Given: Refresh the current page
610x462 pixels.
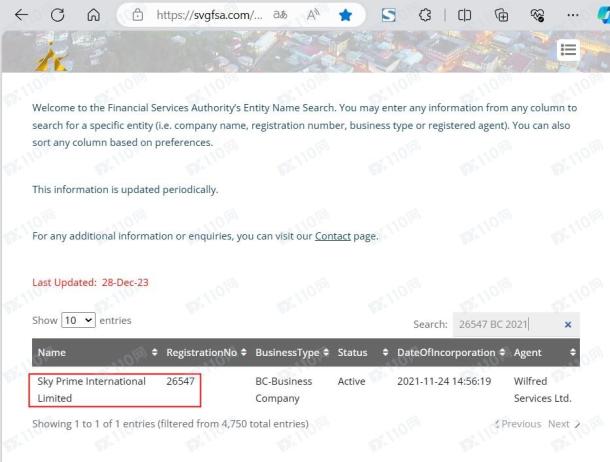Looking at the screenshot, I should [57, 16].
